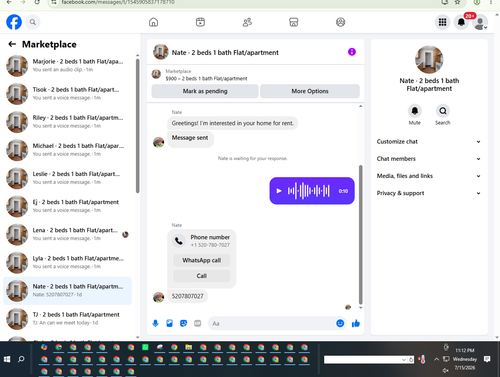Open Marjorie conversation
This screenshot has height=377, width=500.
coord(67,66)
